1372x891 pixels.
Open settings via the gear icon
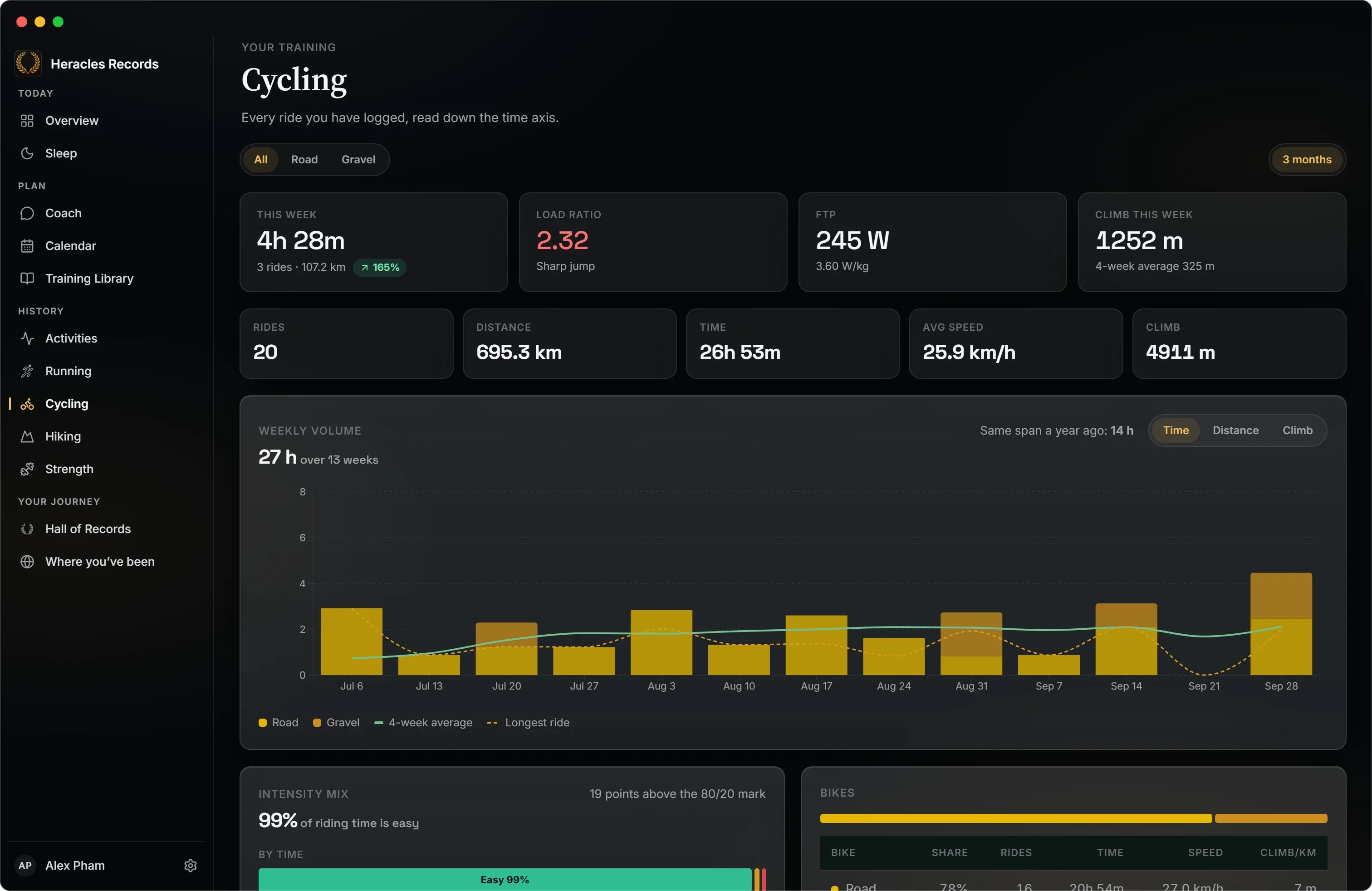click(x=191, y=866)
